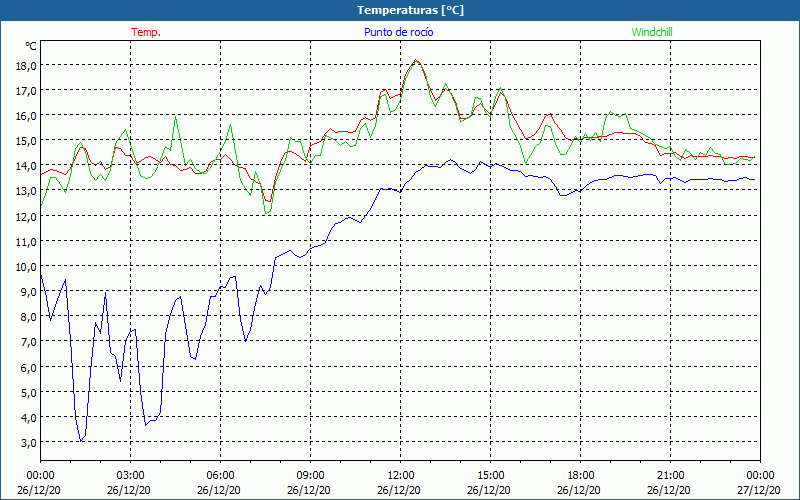Click the 9,0 y-axis value
Screen dimensions: 800x500
coord(29,292)
